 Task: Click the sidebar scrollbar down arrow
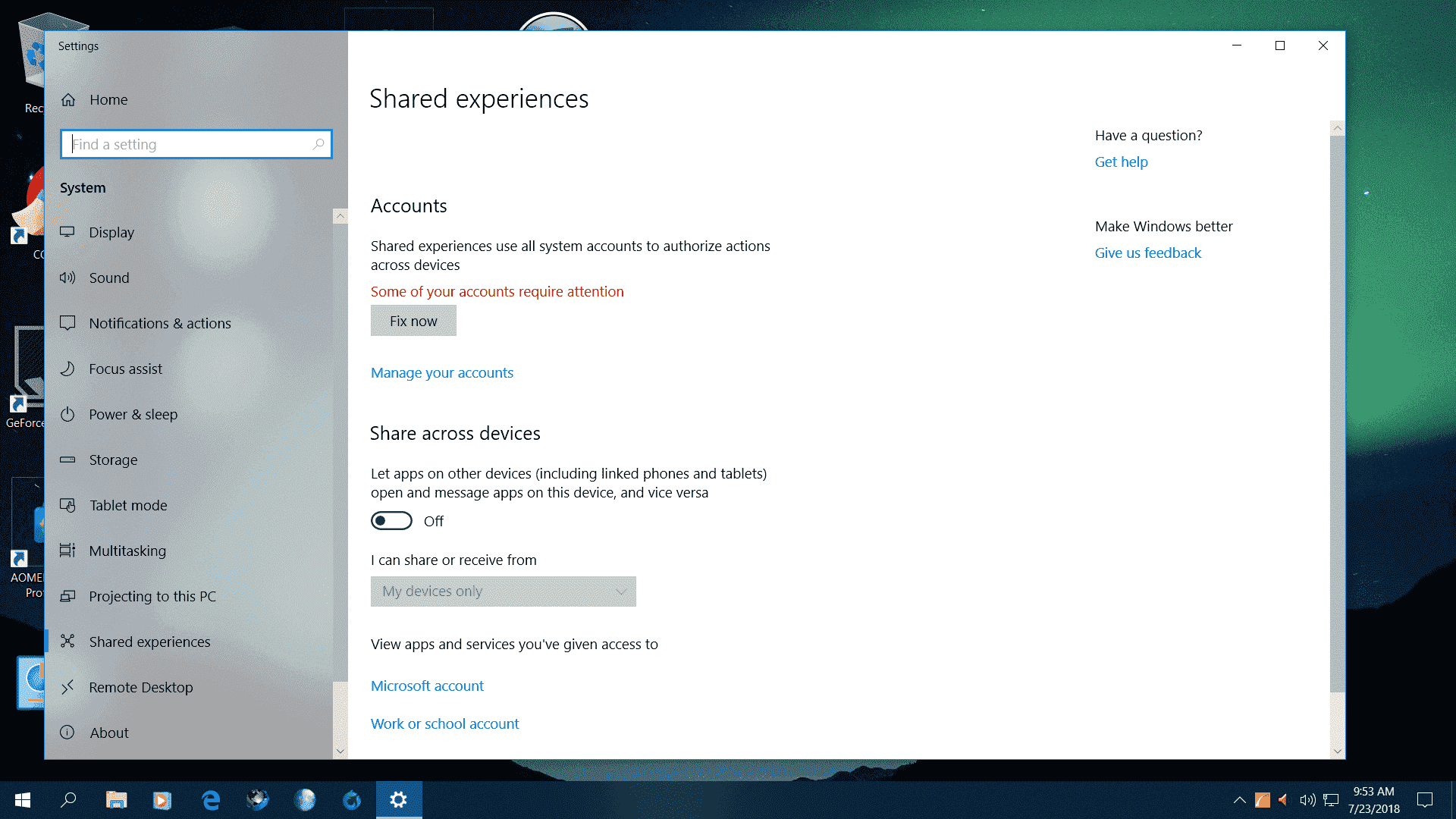(x=340, y=752)
